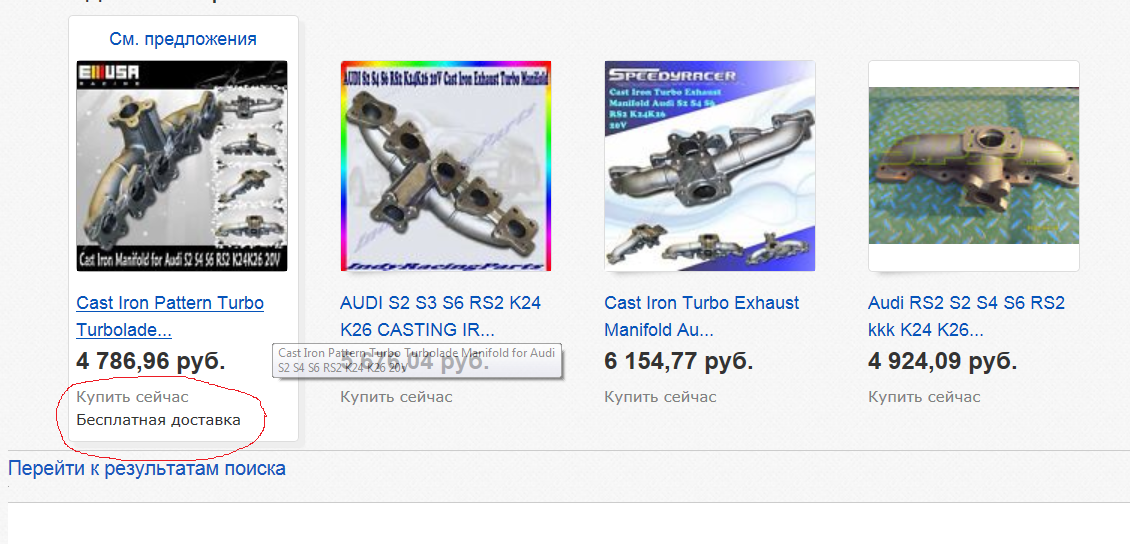View the manifold photo on green mat
This screenshot has height=544, width=1130.
click(x=974, y=166)
